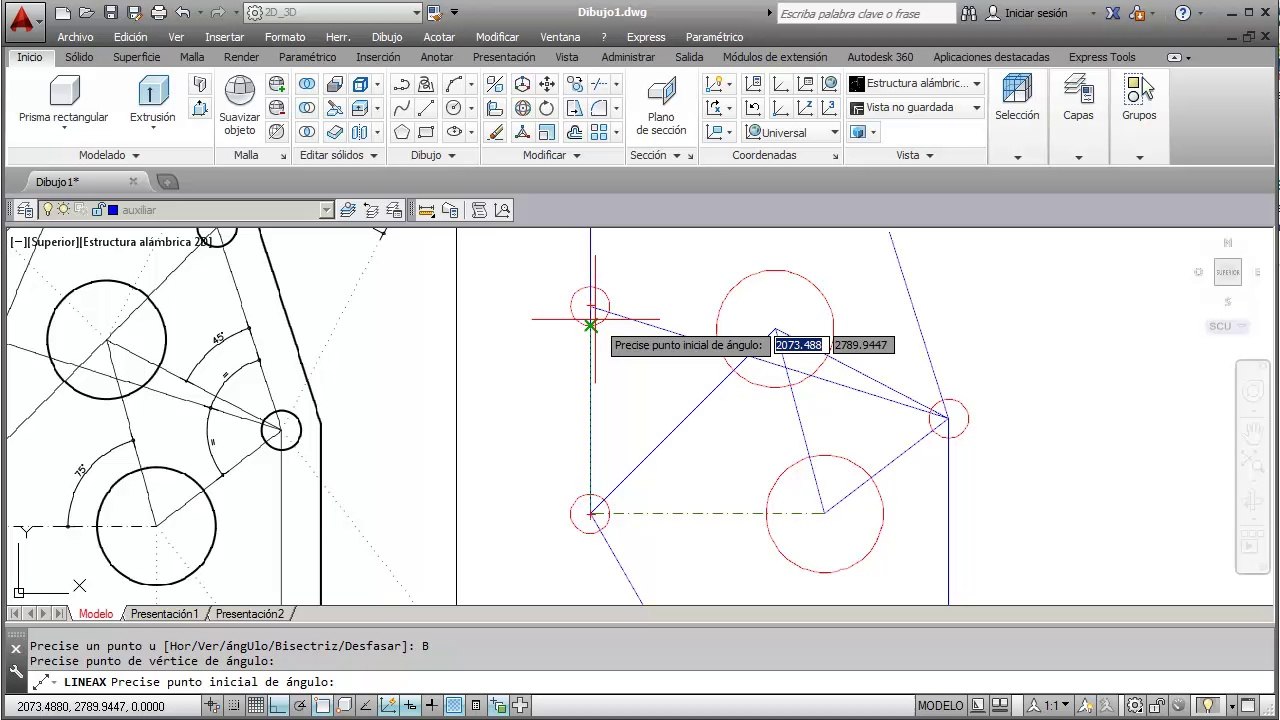1280x720 pixels.
Task: Toggle the light bulb on the auxiliar layer
Action: click(x=47, y=210)
